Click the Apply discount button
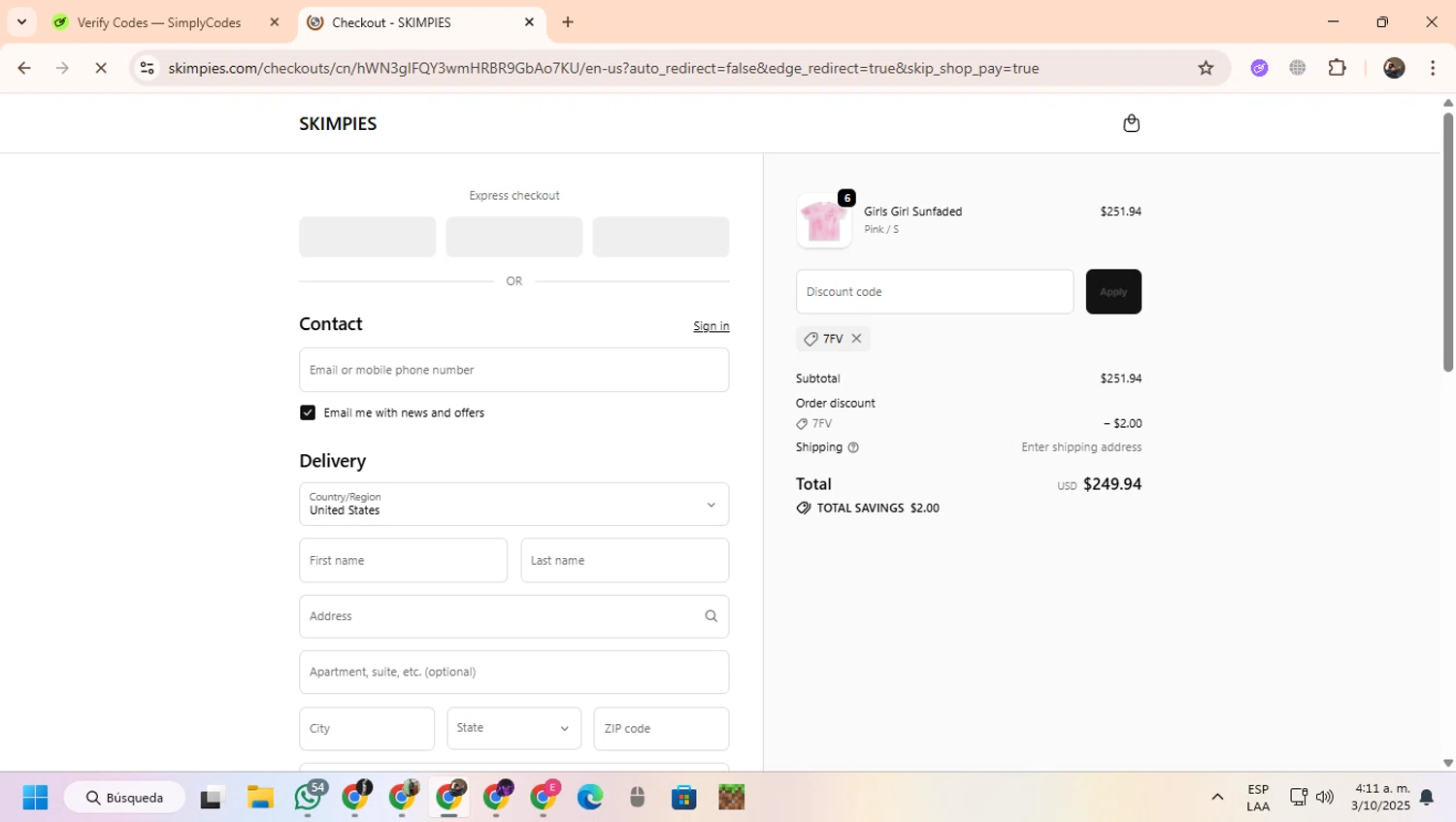 point(1113,291)
